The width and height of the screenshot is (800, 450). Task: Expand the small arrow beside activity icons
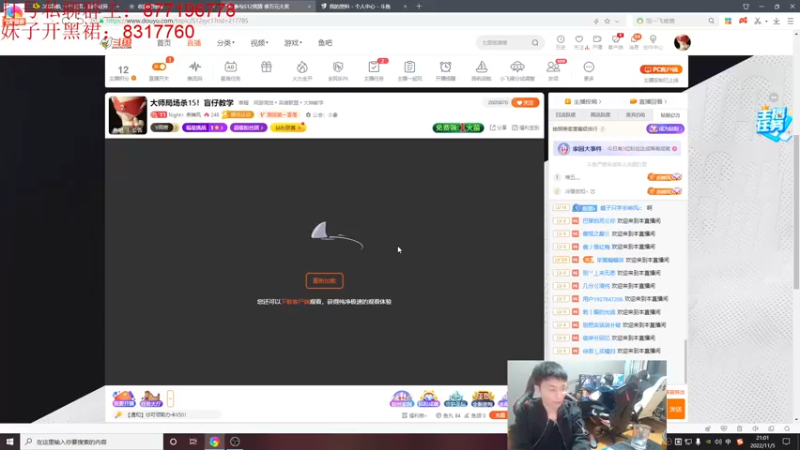coord(170,398)
